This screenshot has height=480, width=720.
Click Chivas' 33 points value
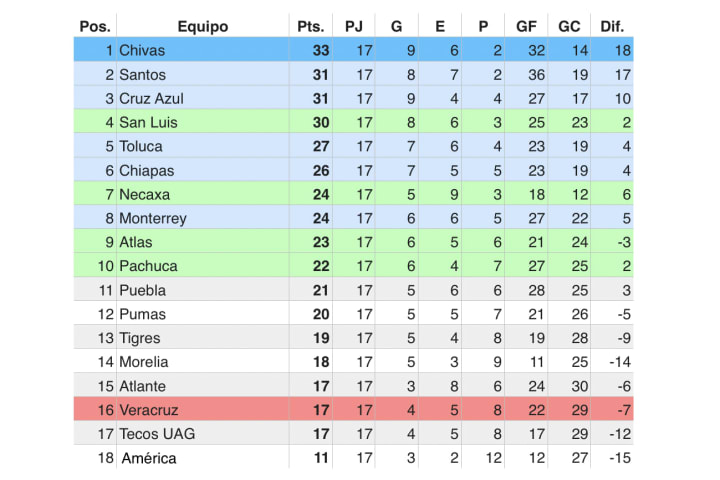tap(321, 50)
